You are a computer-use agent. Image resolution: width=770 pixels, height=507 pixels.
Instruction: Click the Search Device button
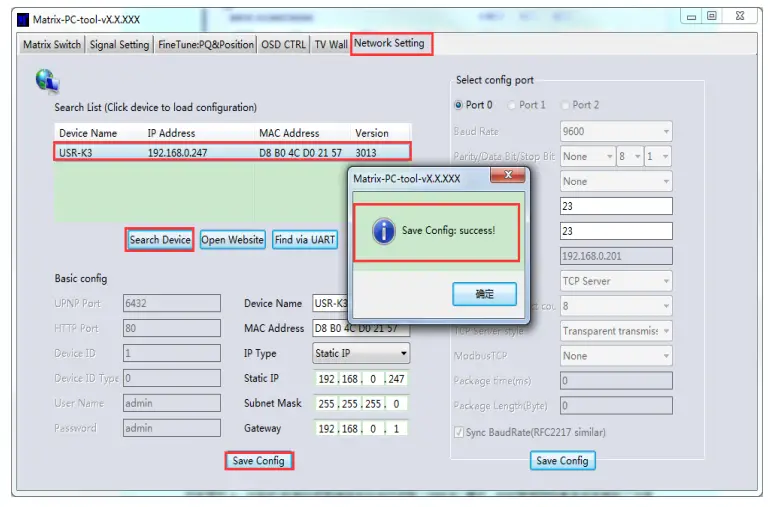(160, 240)
